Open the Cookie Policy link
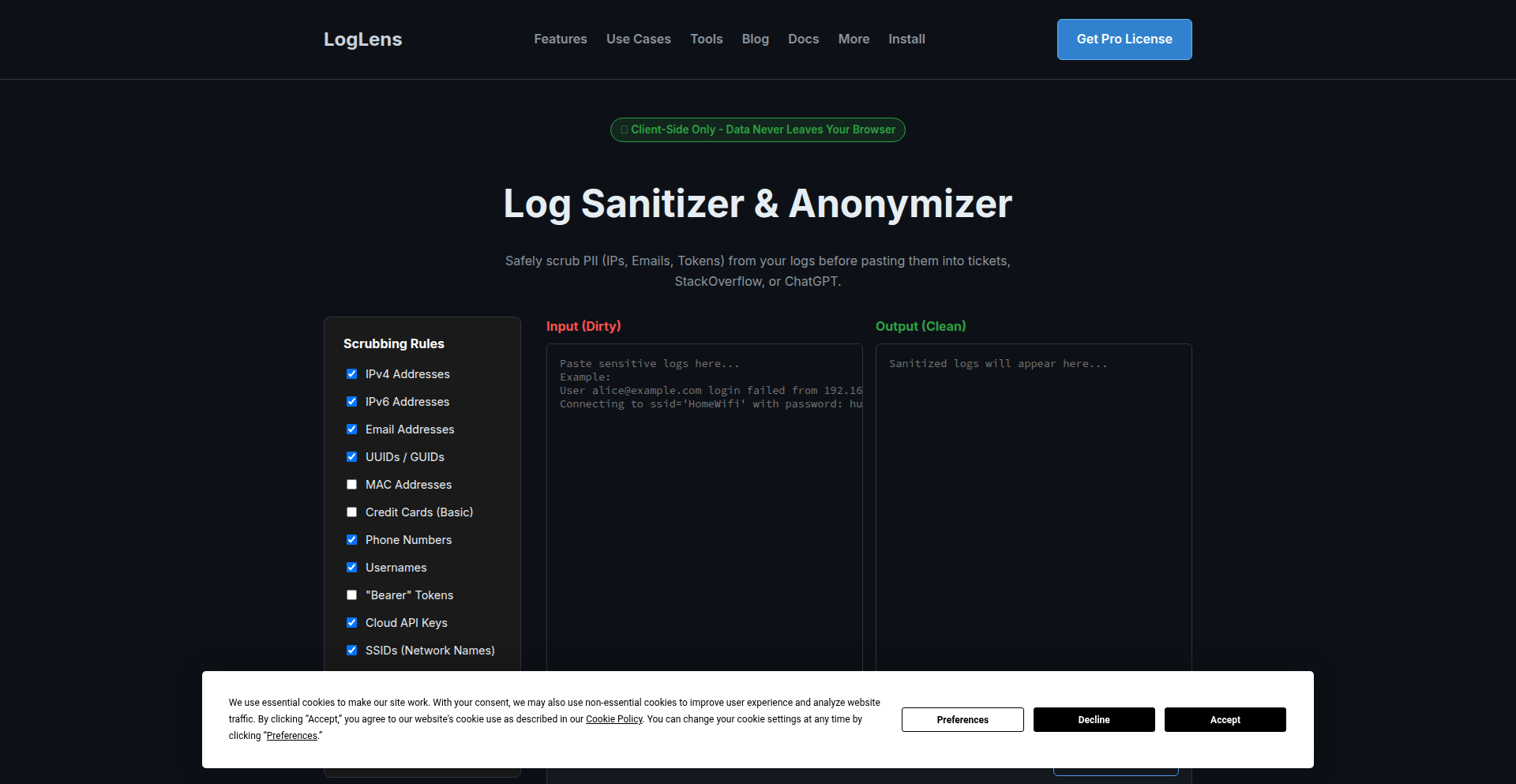The width and height of the screenshot is (1516, 784). 614,719
